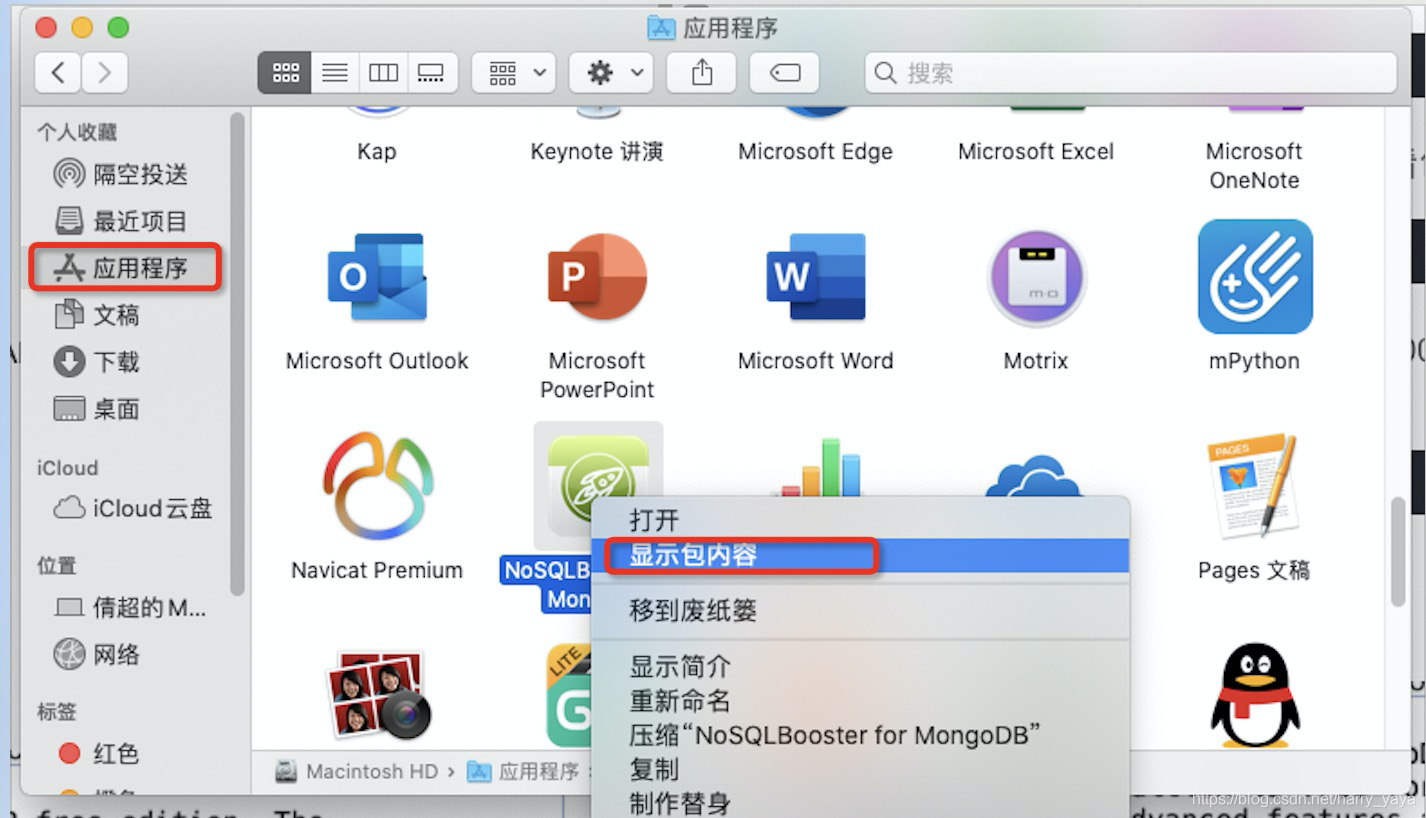Image resolution: width=1426 pixels, height=818 pixels.
Task: Click 应用程序 in the path bar
Action: (x=524, y=772)
